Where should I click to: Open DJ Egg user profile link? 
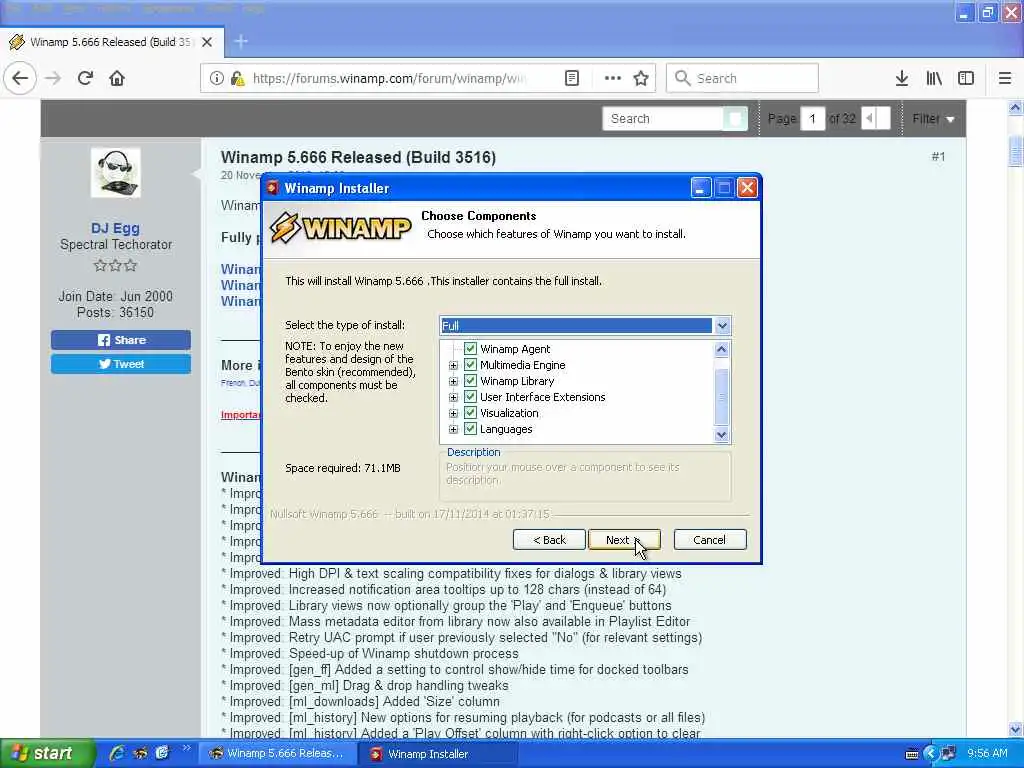(116, 228)
